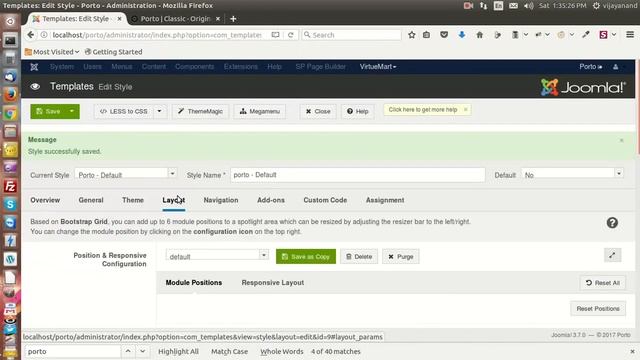Open the volume icon in the system tray
This screenshot has width=640, height=360.
pos(529,6)
